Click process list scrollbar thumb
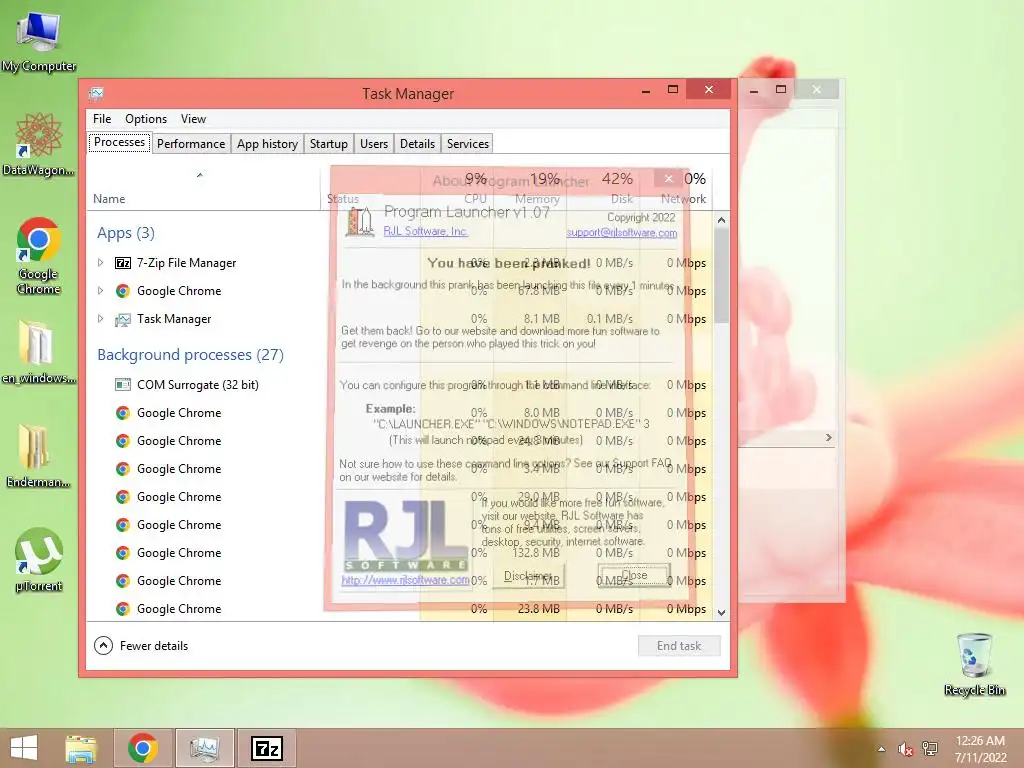Image resolution: width=1024 pixels, height=768 pixels. click(x=721, y=276)
